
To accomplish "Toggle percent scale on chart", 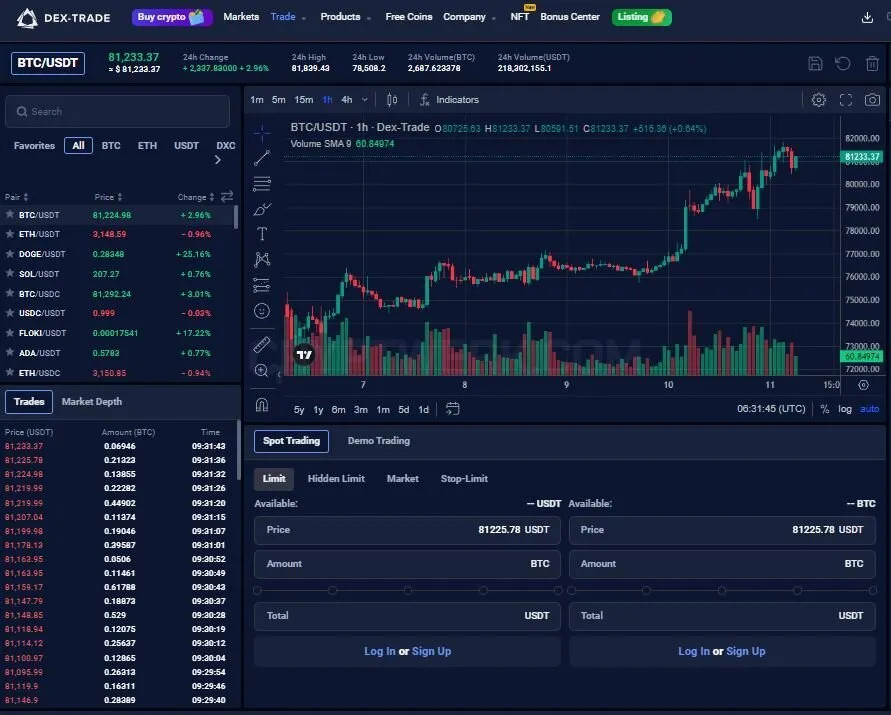I will 825,409.
